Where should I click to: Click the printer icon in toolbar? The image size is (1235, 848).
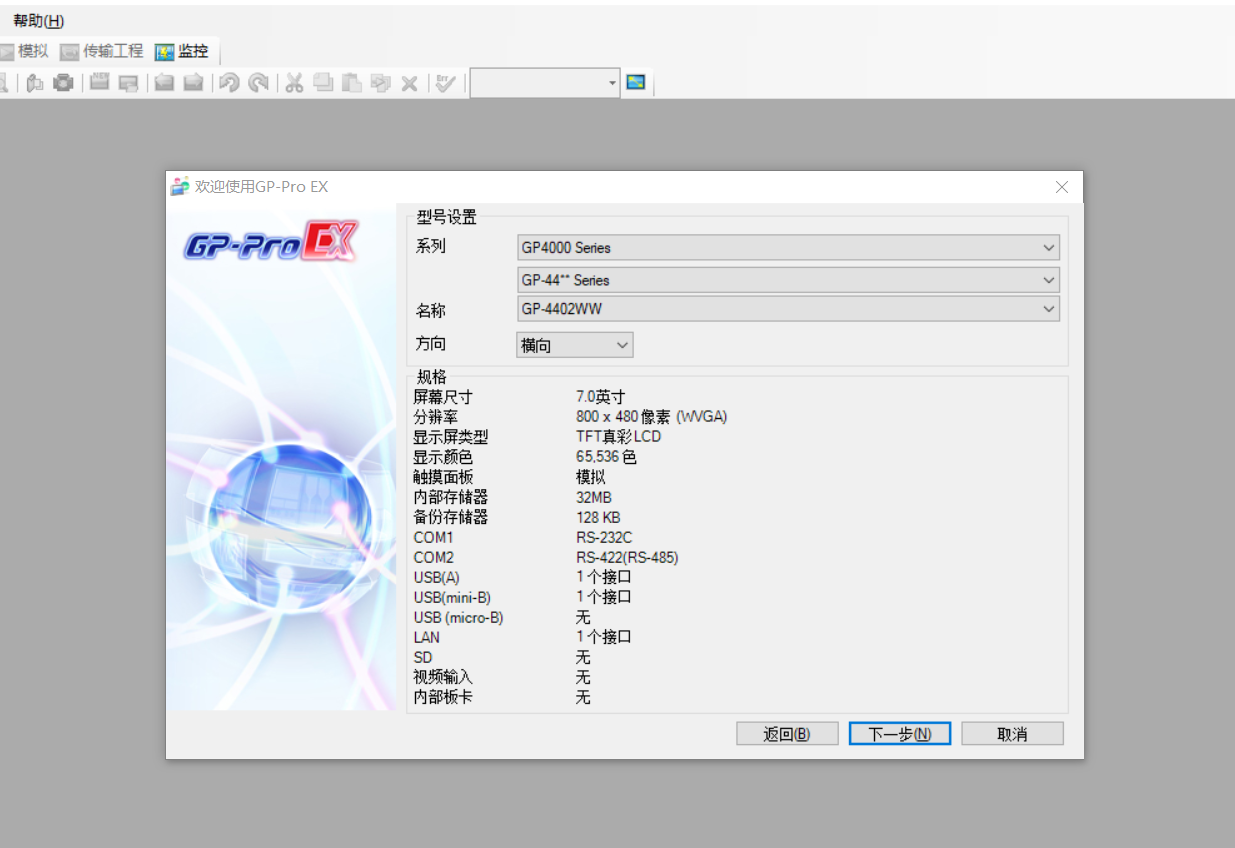tap(63, 83)
